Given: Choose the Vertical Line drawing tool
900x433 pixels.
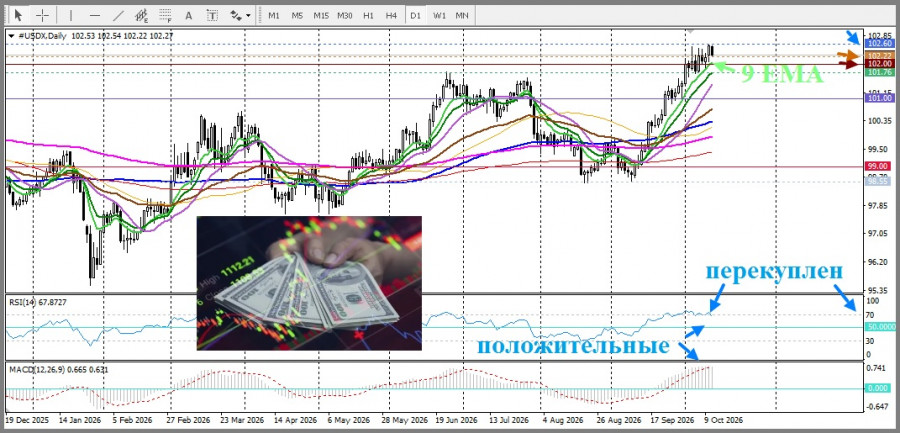Looking at the screenshot, I should 71,16.
